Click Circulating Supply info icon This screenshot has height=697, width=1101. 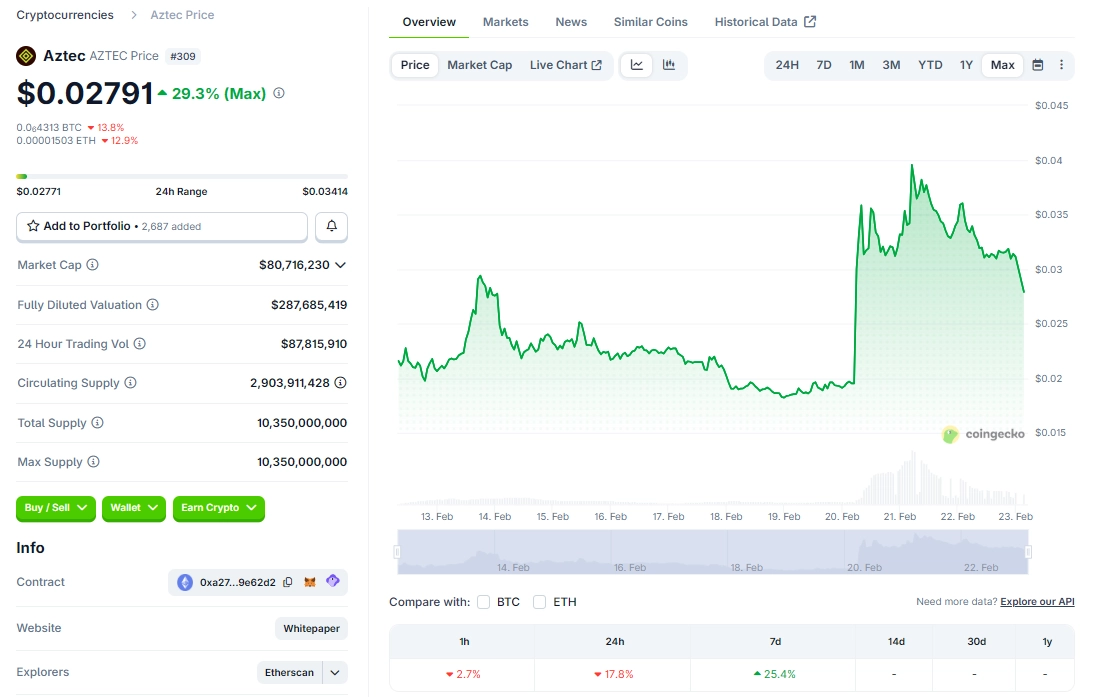click(130, 383)
